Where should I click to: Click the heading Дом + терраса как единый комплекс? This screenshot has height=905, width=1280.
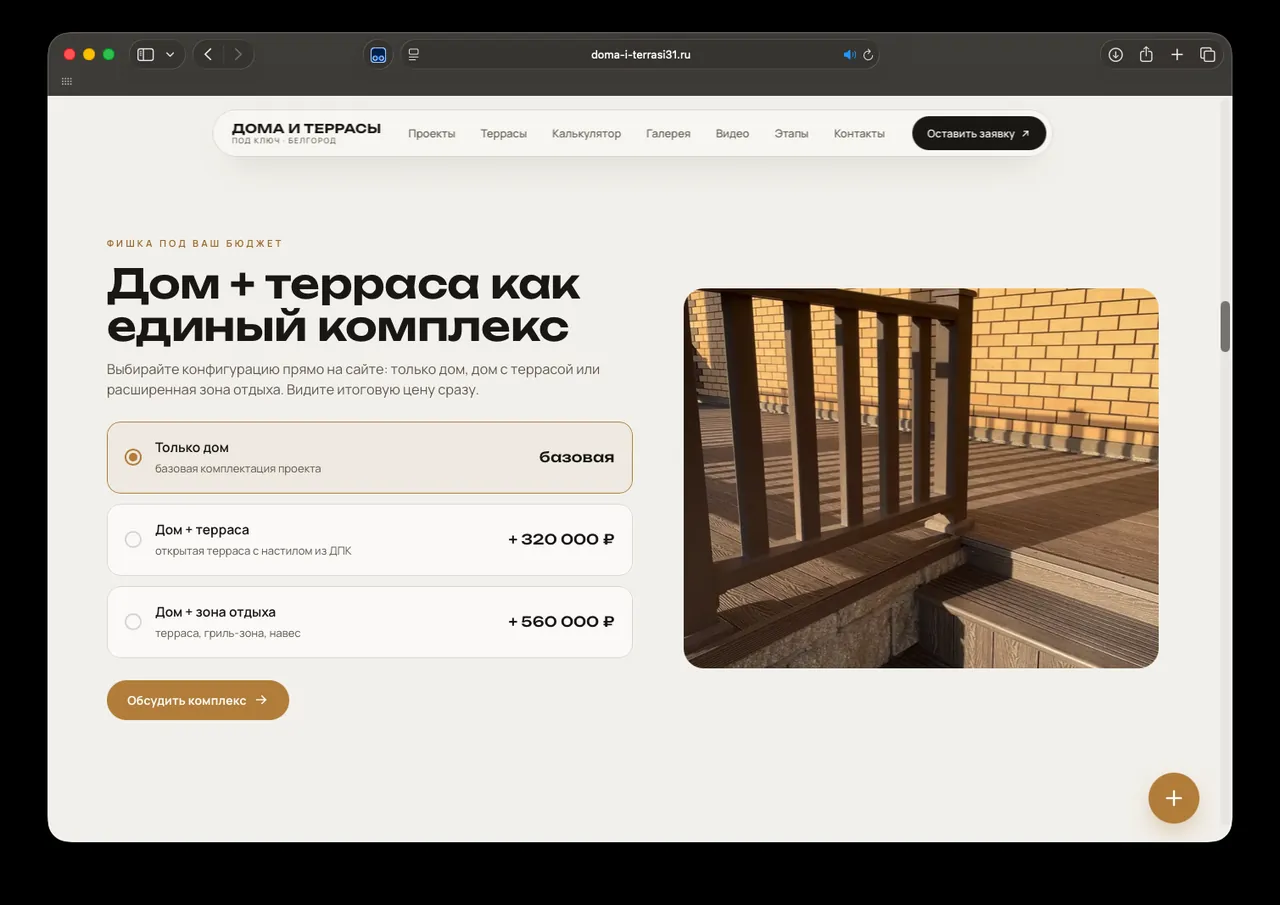343,305
